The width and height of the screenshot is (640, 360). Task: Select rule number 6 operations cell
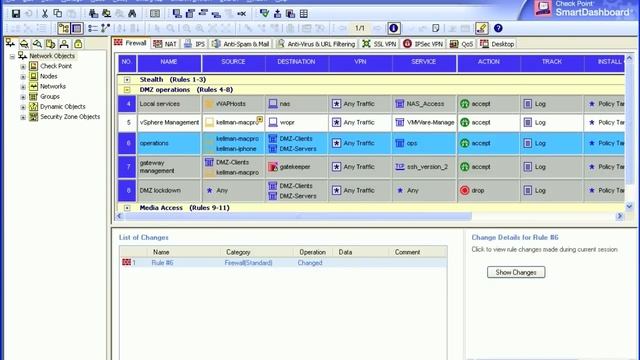pyautogui.click(x=169, y=143)
